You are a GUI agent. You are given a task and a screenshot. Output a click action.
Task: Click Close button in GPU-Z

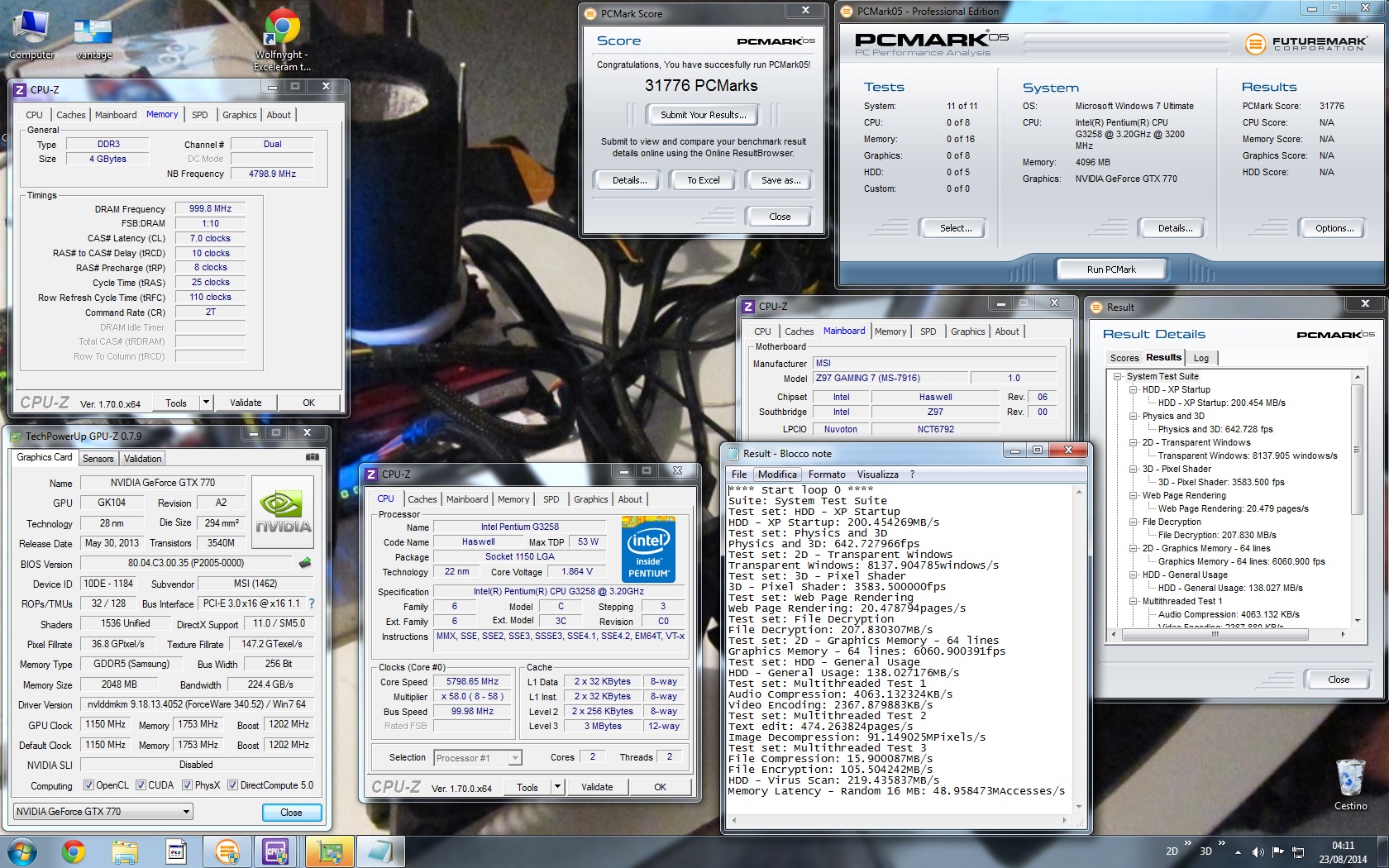291,813
